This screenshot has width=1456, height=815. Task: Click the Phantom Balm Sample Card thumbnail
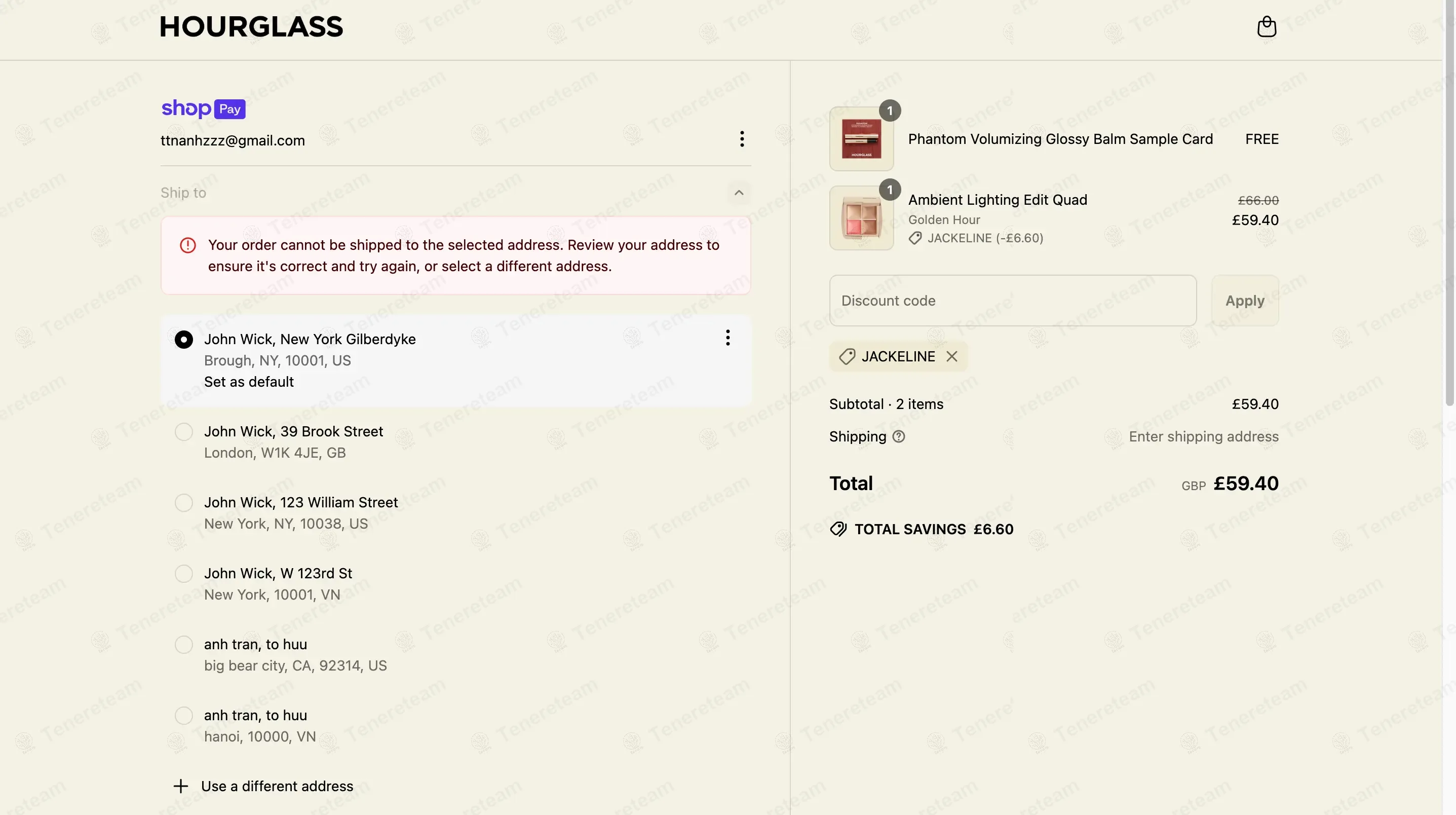click(861, 139)
